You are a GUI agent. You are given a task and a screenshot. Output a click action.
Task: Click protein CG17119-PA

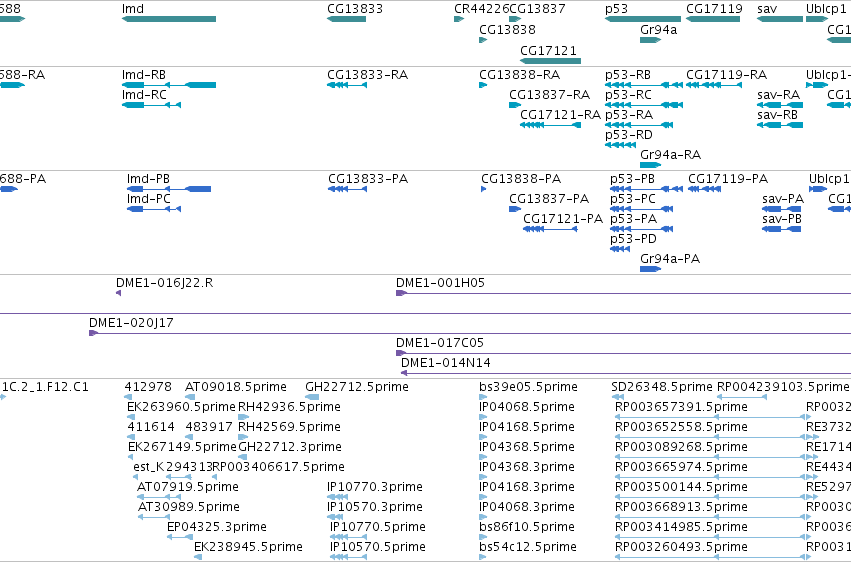[x=704, y=189]
